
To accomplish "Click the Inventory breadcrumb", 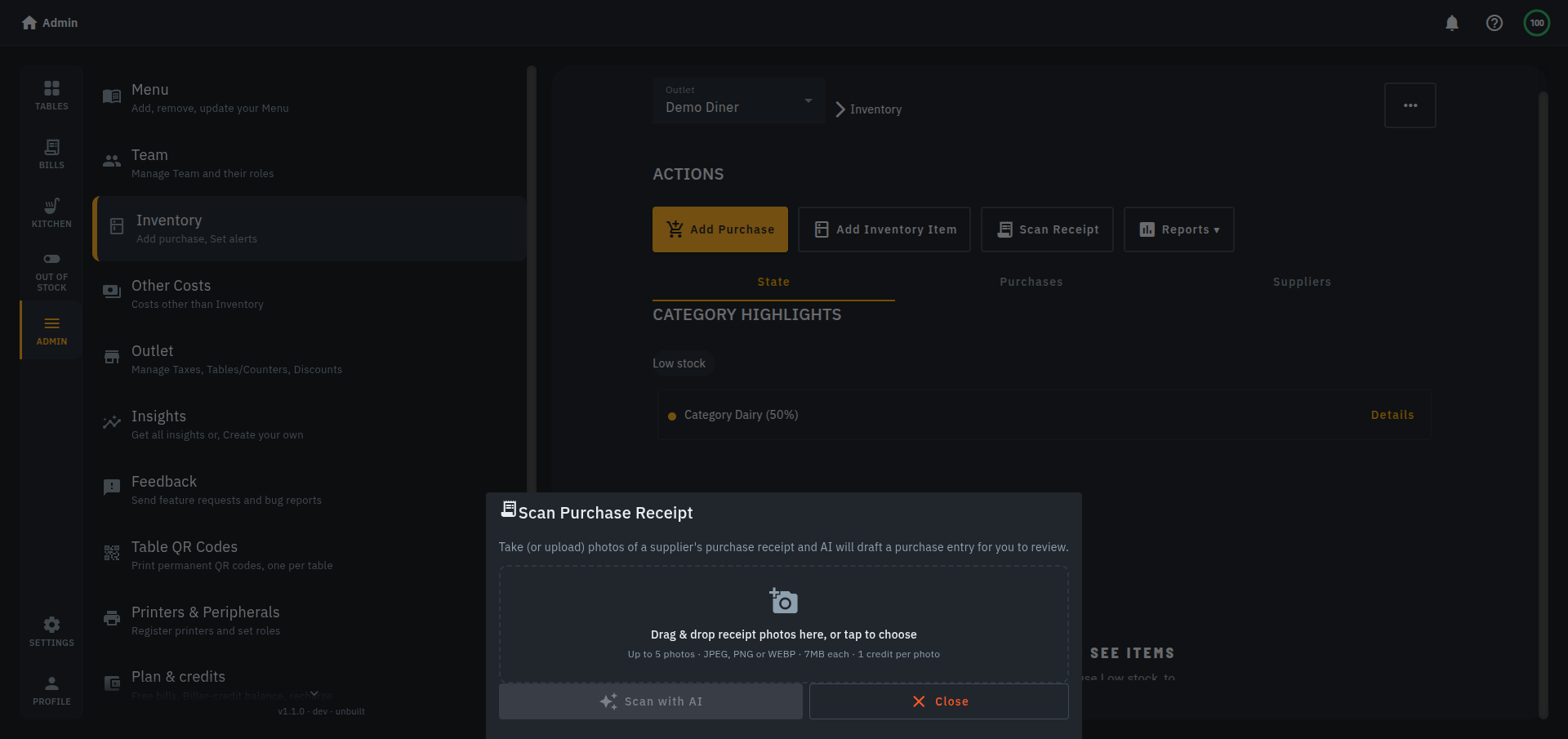I will (875, 109).
